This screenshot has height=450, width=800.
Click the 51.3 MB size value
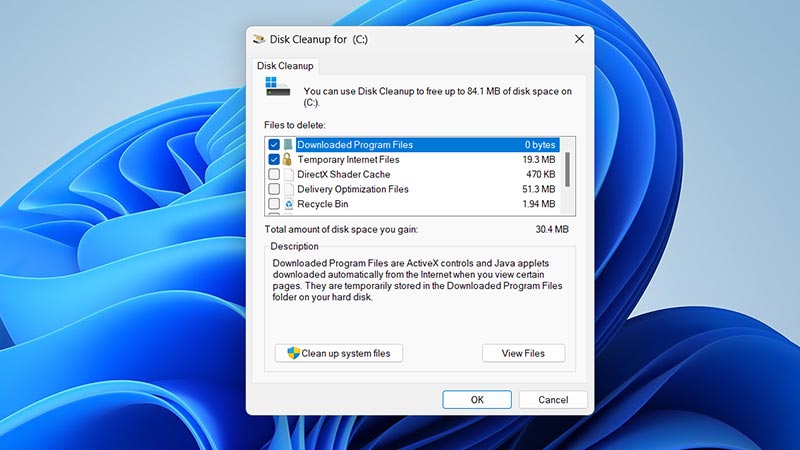539,189
